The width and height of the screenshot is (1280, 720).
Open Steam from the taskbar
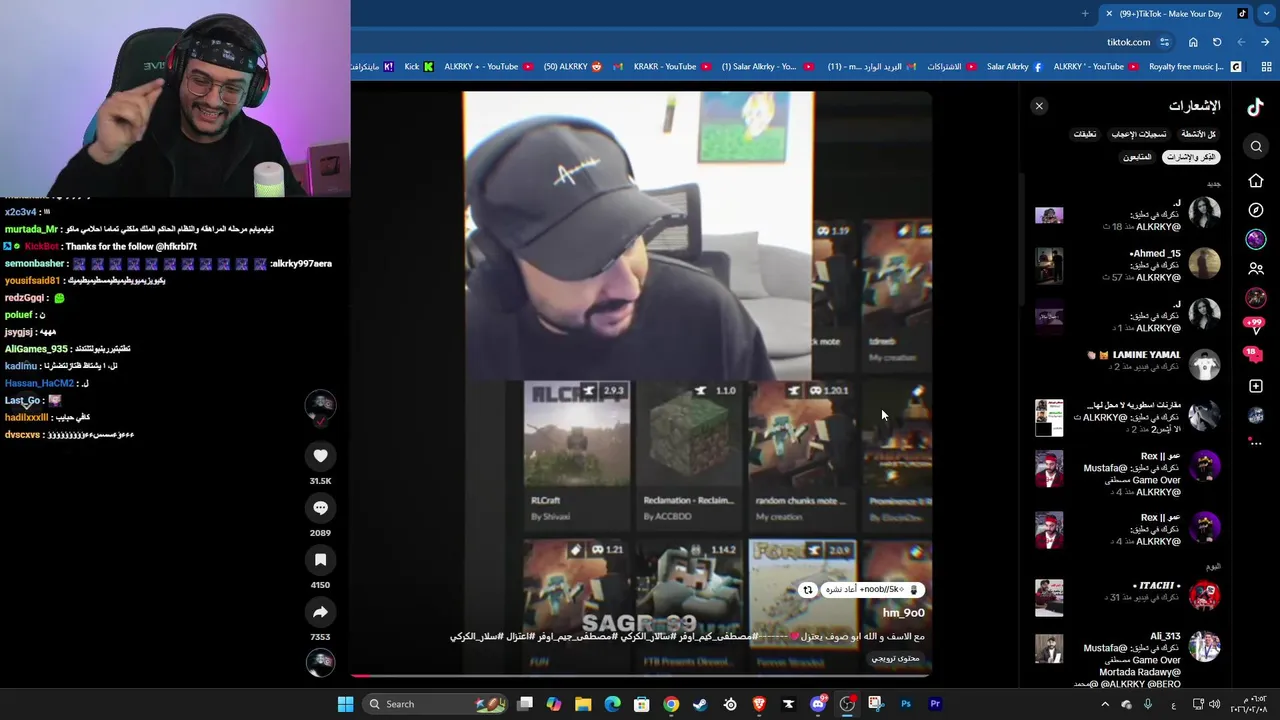(x=700, y=704)
